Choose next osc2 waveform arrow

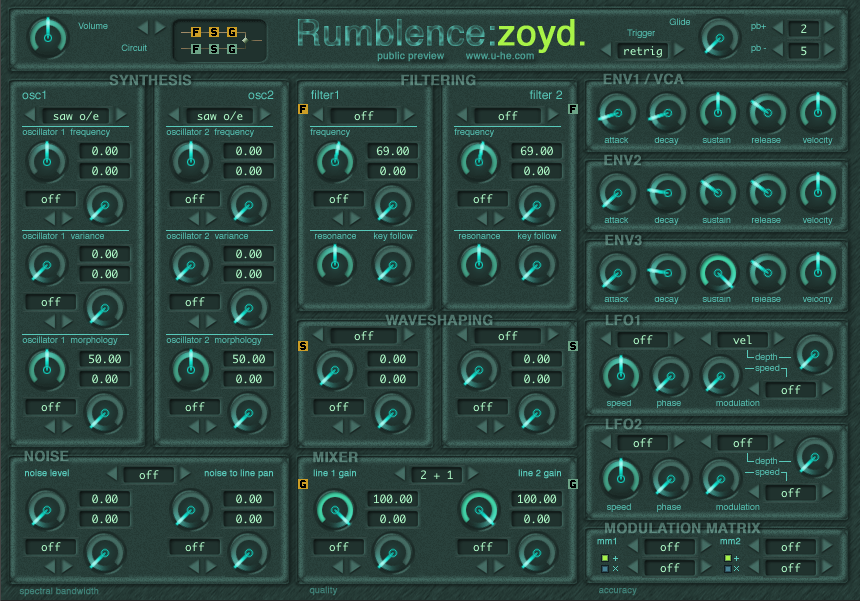tap(265, 115)
